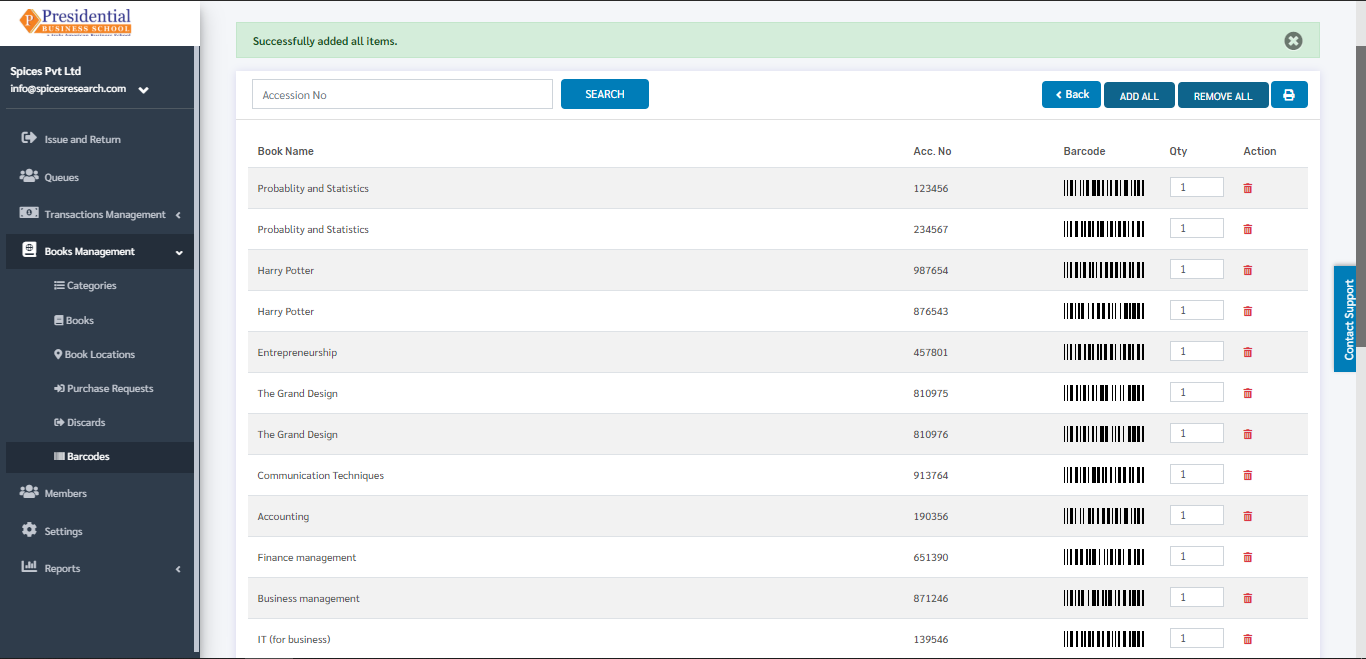
Task: Go to Purchase Requests page
Action: tap(103, 389)
